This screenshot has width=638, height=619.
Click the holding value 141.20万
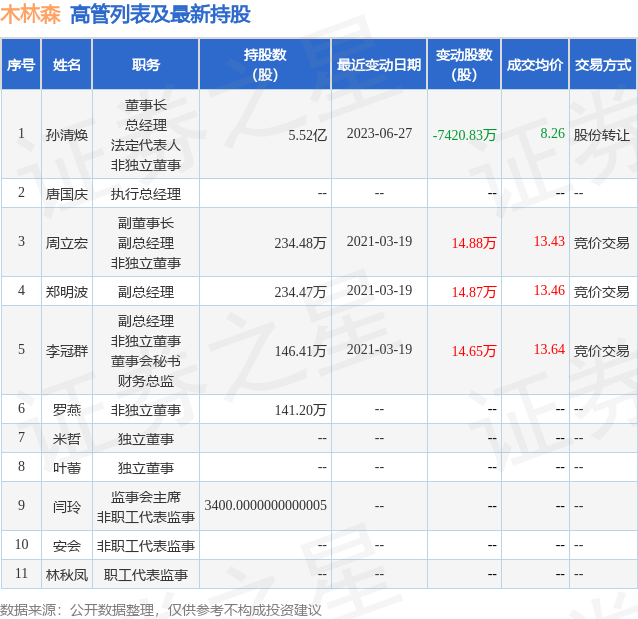(x=300, y=409)
